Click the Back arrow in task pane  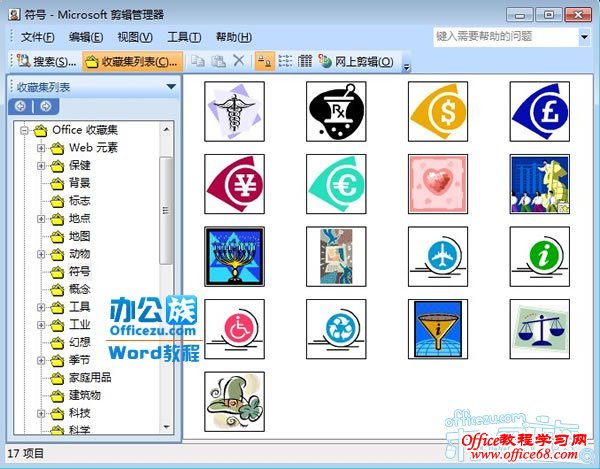click(20, 106)
